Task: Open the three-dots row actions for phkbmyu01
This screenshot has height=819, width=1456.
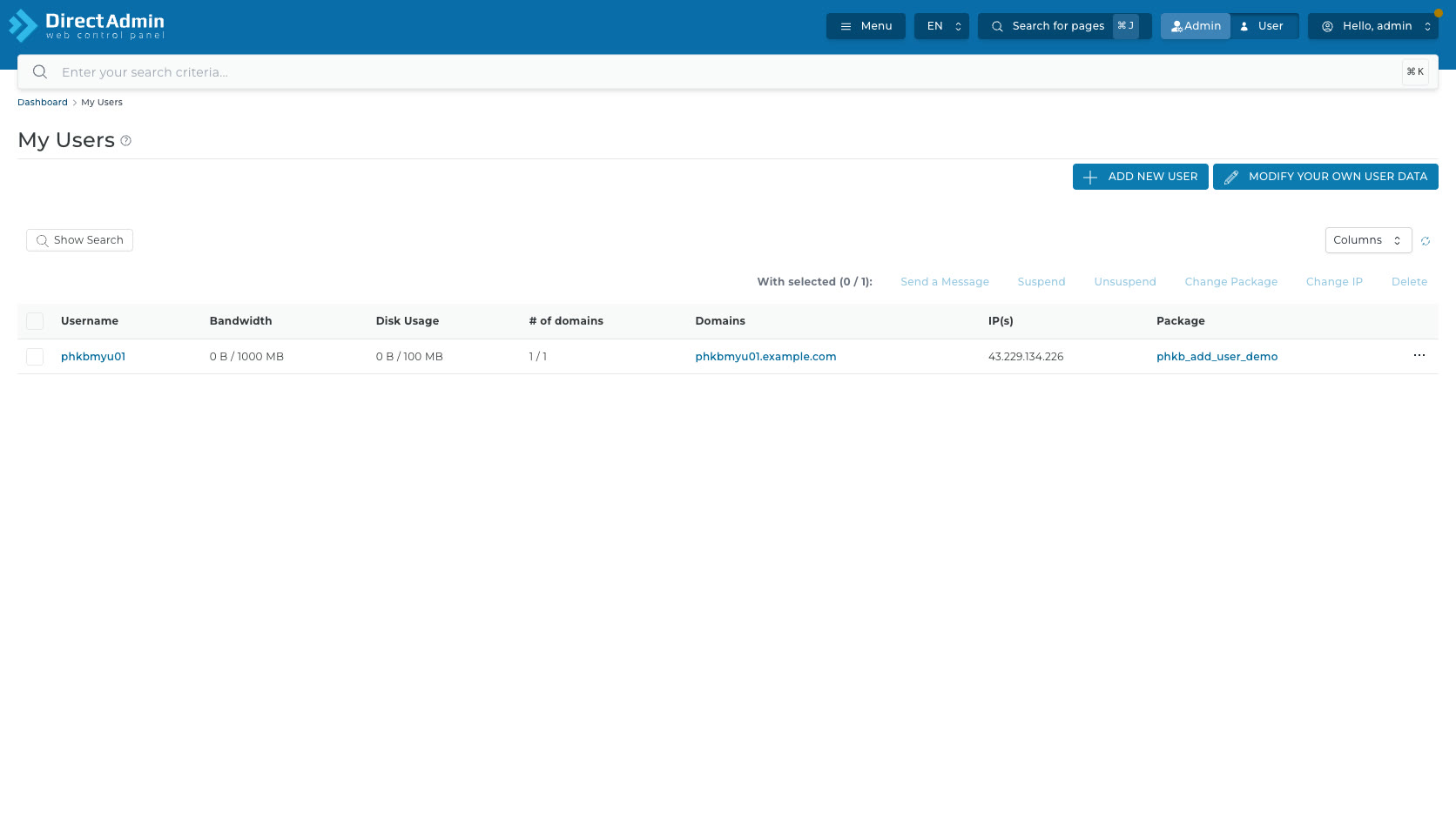Action: (x=1419, y=355)
